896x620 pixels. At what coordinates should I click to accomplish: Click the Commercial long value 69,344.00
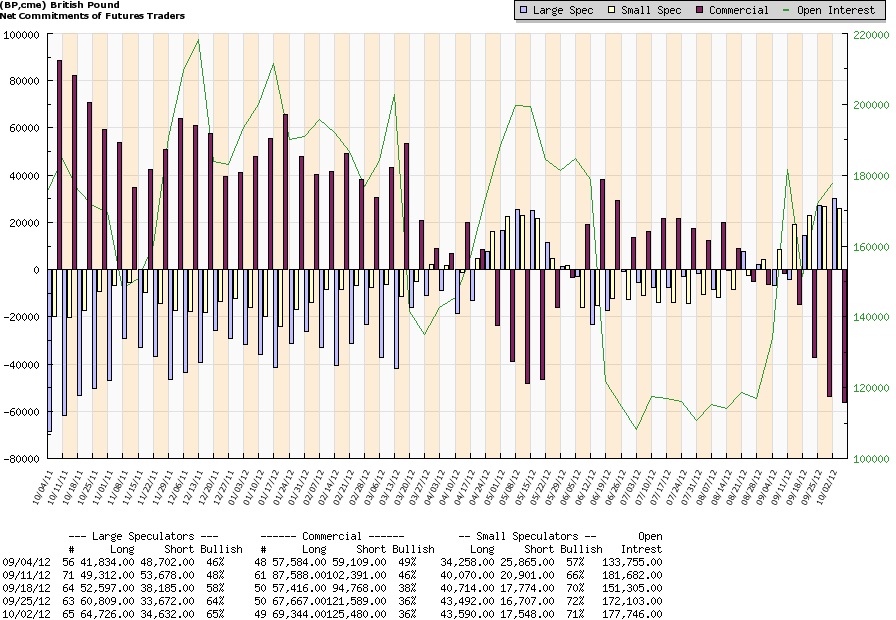pos(299,614)
